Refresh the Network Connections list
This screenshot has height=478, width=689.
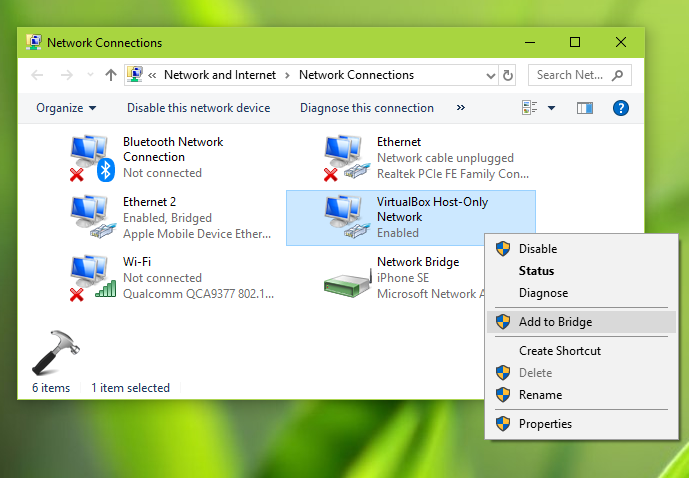pos(508,75)
